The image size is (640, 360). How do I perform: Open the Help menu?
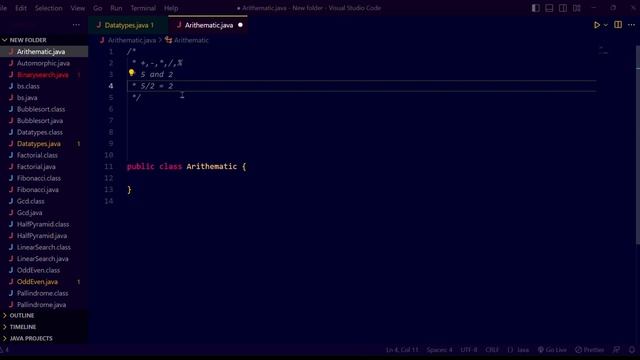coord(171,8)
